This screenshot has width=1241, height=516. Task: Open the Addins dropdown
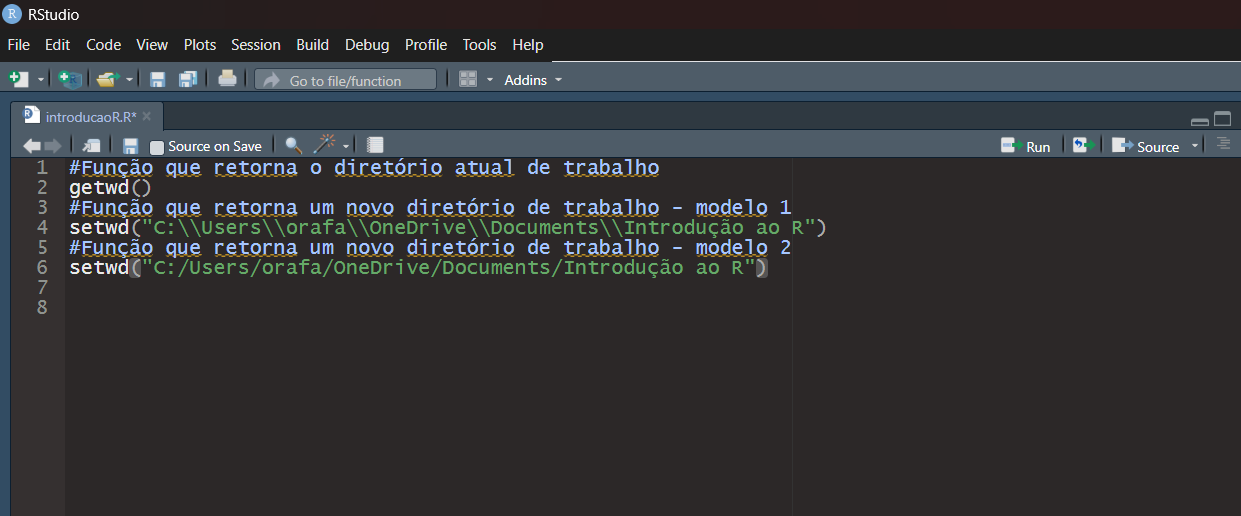(533, 80)
